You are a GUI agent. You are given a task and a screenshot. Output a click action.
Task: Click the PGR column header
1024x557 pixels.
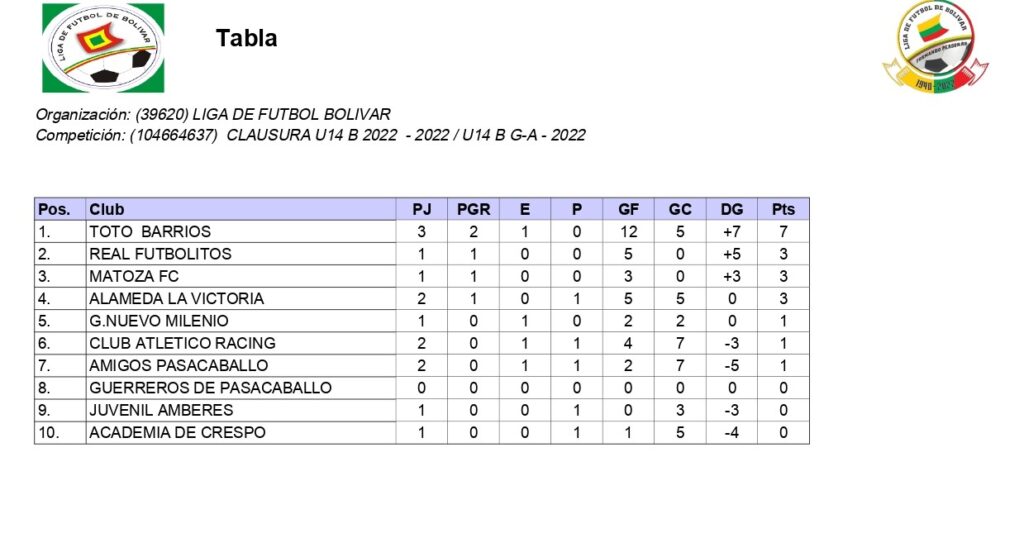point(473,209)
